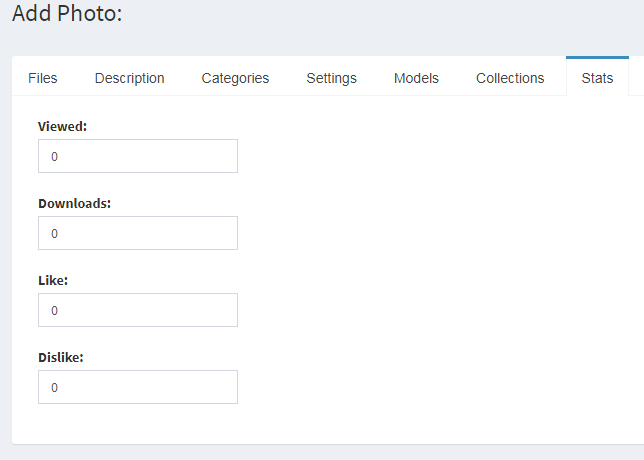
Task: Click into the Downloads input box
Action: click(x=138, y=233)
